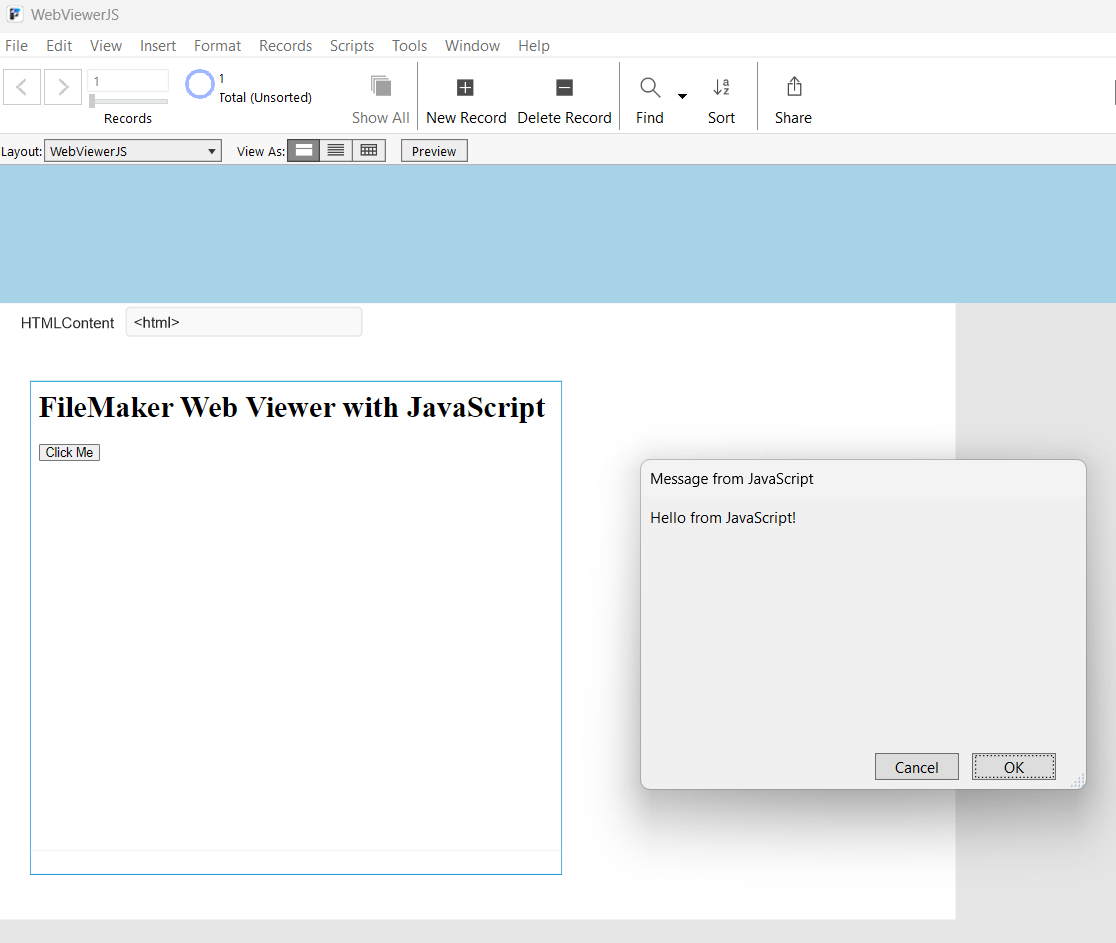This screenshot has height=943, width=1116.
Task: Click the HTMLContent field
Action: [x=244, y=322]
